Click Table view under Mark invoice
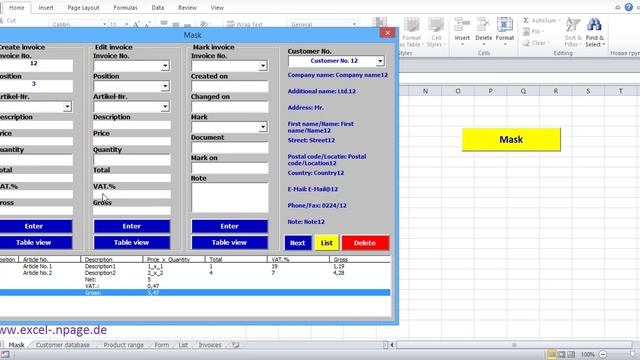Image resolution: width=640 pixels, height=360 pixels. (229, 242)
